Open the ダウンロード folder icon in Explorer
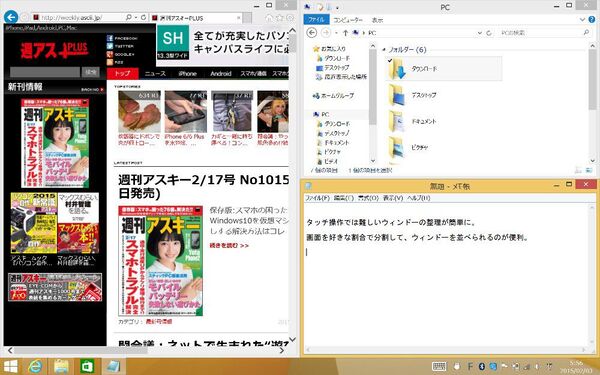This screenshot has width=600, height=375. pyautogui.click(x=396, y=69)
